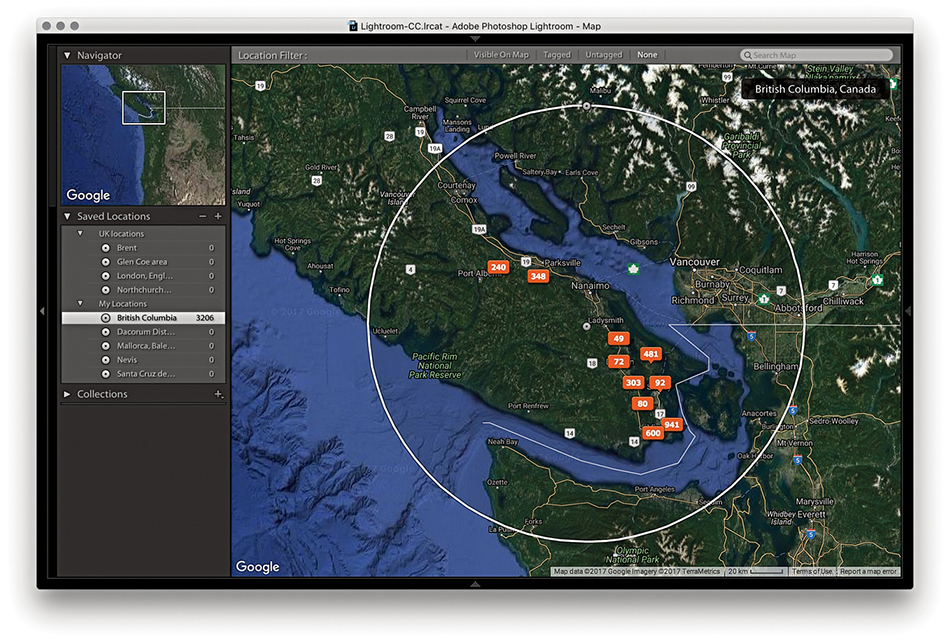Collapse the Saved Locations panel
The width and height of the screenshot is (950, 641).
(x=67, y=216)
